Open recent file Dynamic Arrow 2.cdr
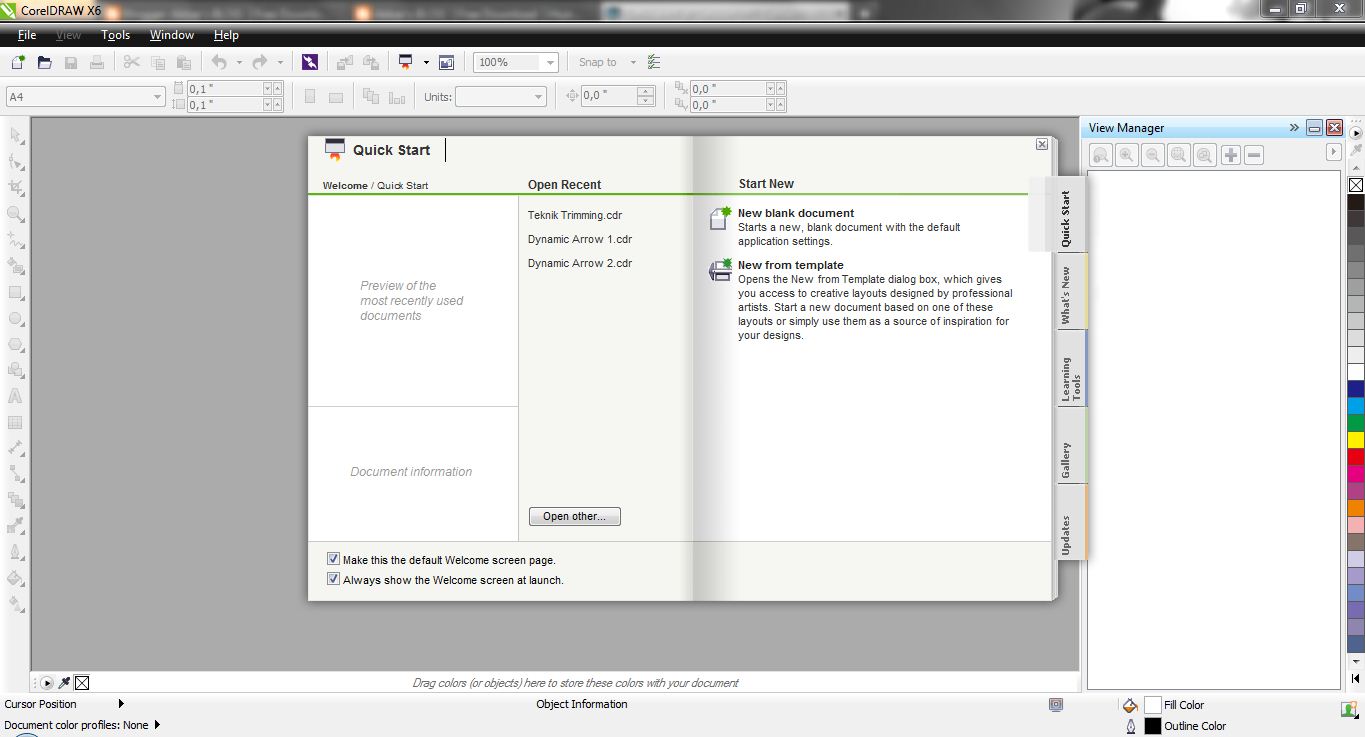1365x737 pixels. coord(580,263)
